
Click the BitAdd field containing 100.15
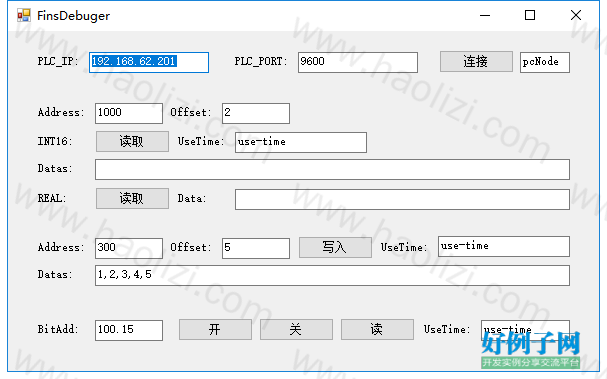point(129,330)
